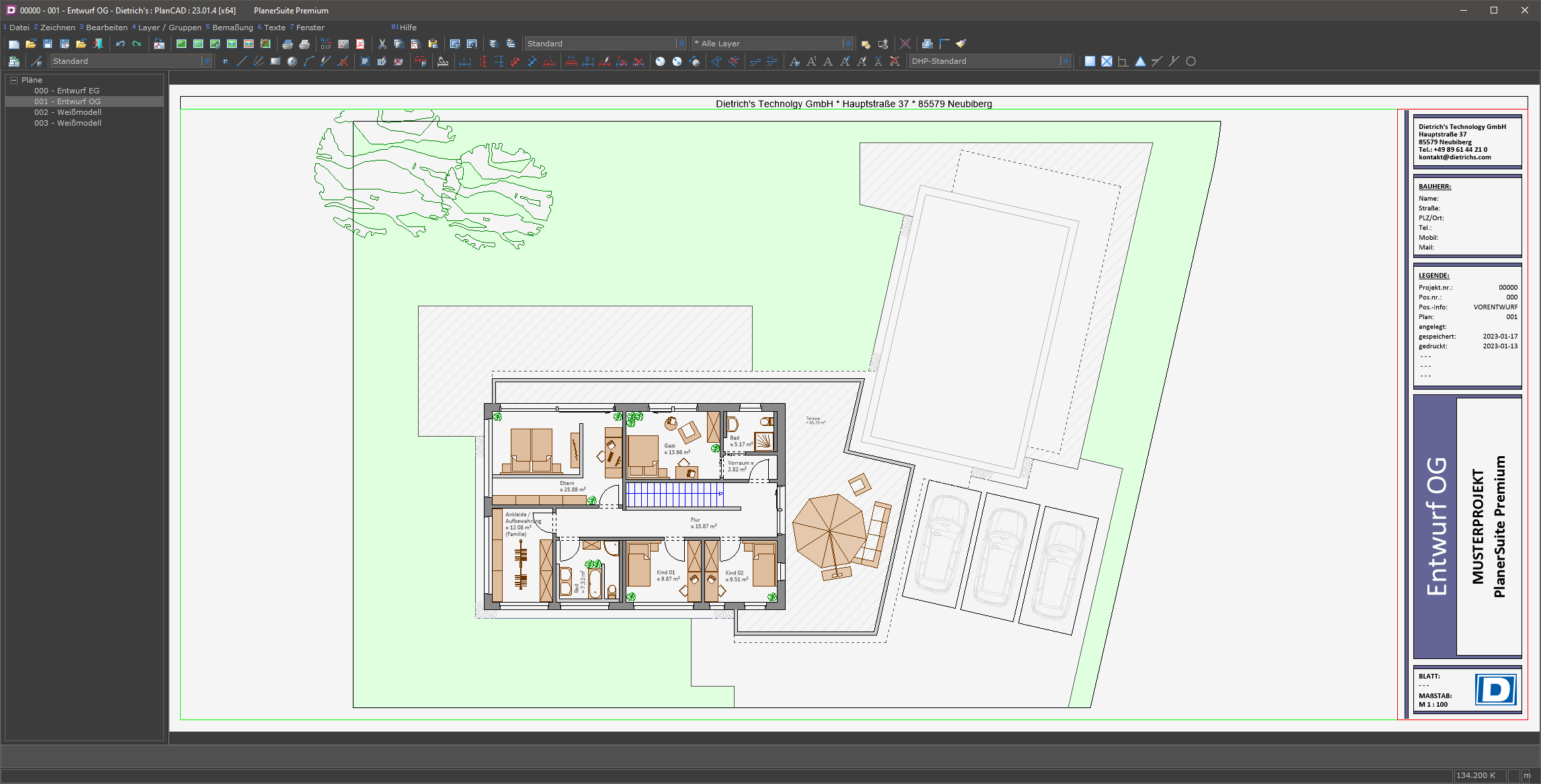Toggle the circle snap mode
The width and height of the screenshot is (1541, 784).
click(1191, 62)
